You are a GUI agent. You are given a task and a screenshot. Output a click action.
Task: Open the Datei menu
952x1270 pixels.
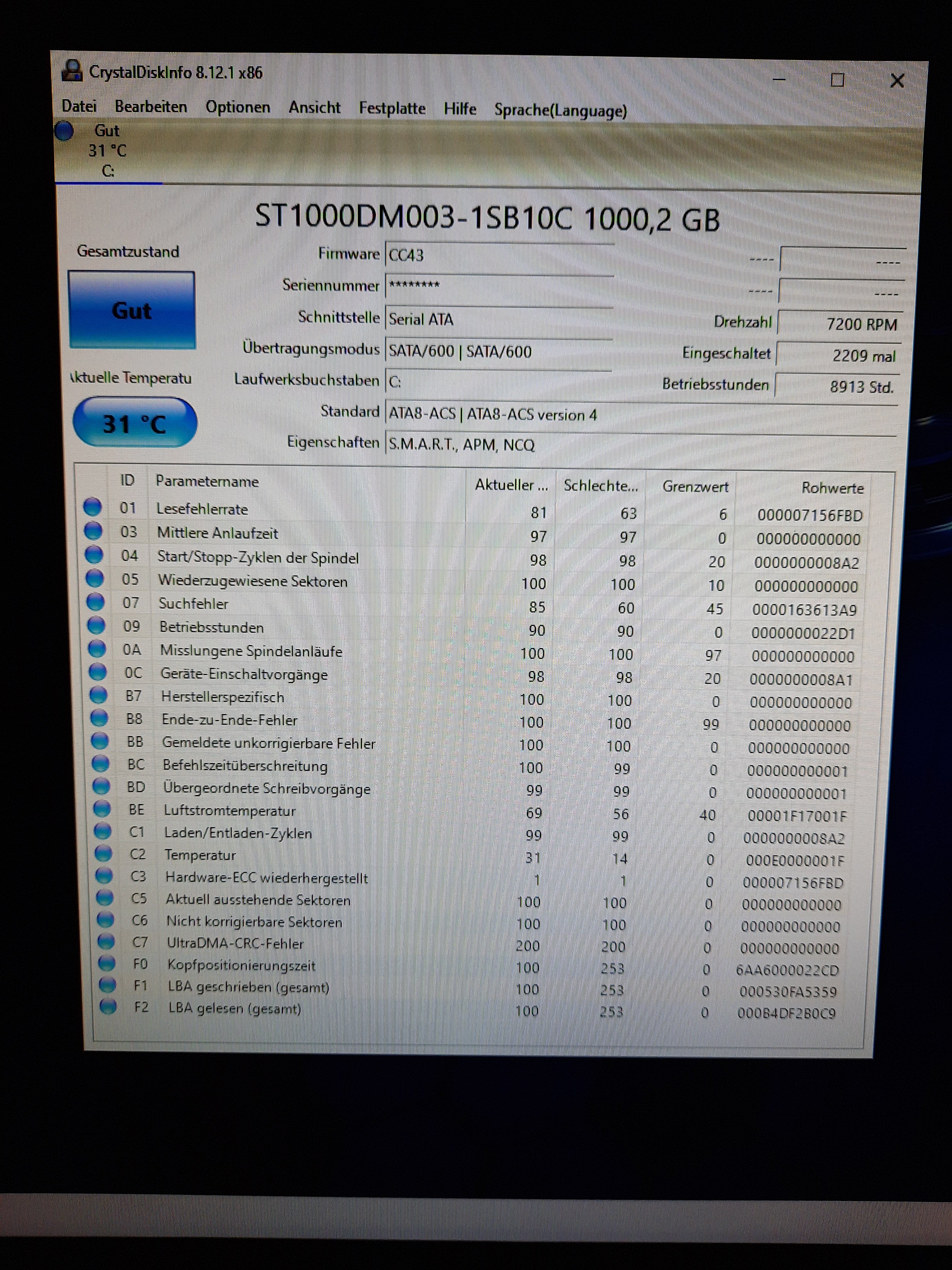coord(79,106)
